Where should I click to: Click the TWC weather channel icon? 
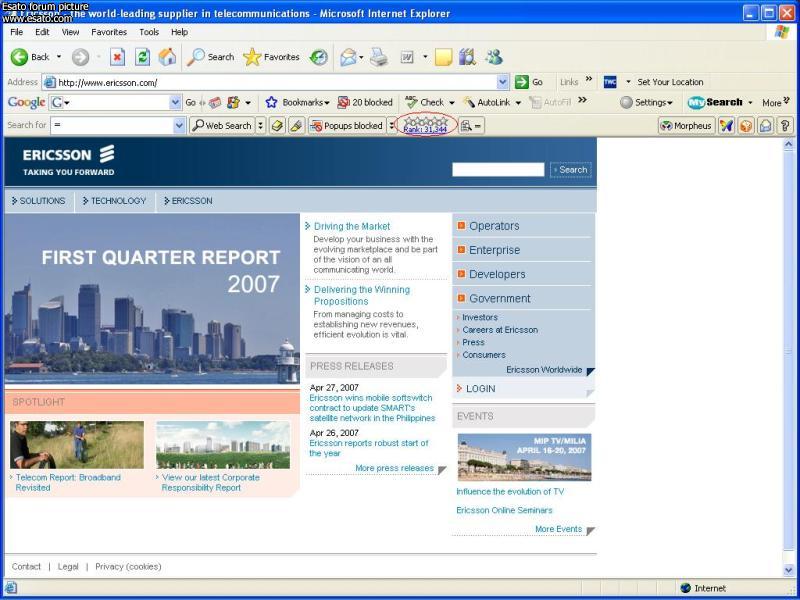coord(610,82)
